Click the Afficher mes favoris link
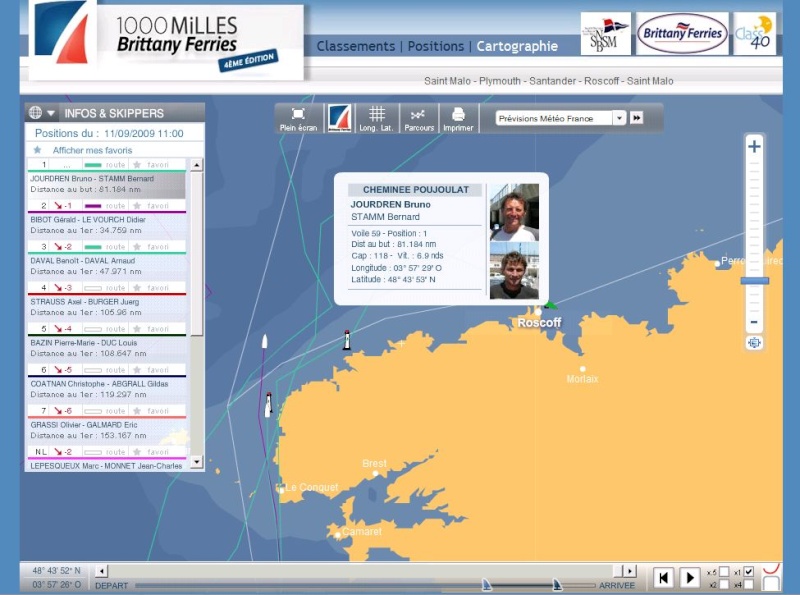 [x=92, y=151]
